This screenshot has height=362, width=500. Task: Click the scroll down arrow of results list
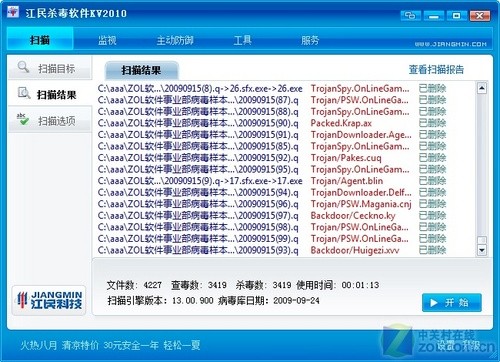pyautogui.click(x=482, y=249)
